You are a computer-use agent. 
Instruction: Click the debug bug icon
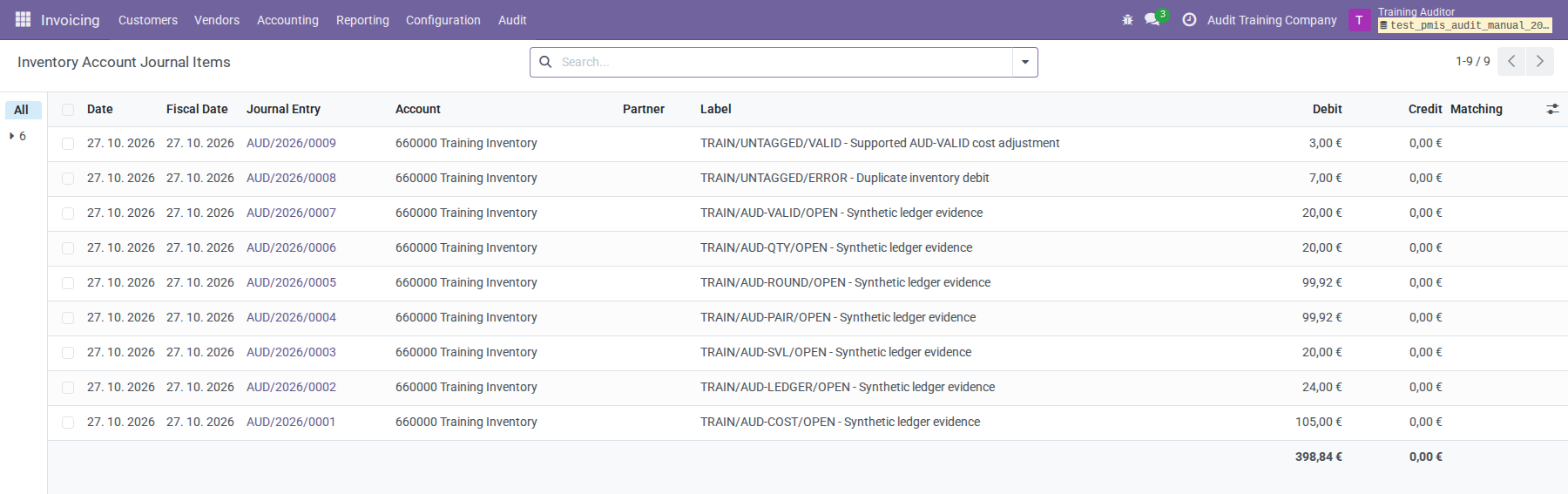[x=1127, y=19]
